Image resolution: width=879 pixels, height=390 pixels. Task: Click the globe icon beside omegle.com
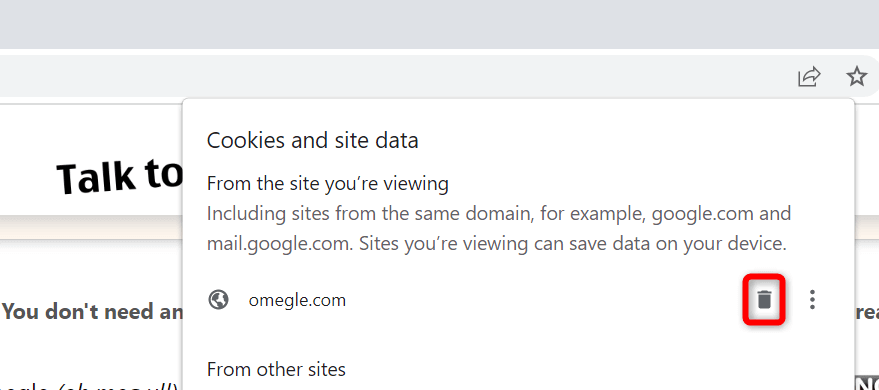click(218, 300)
